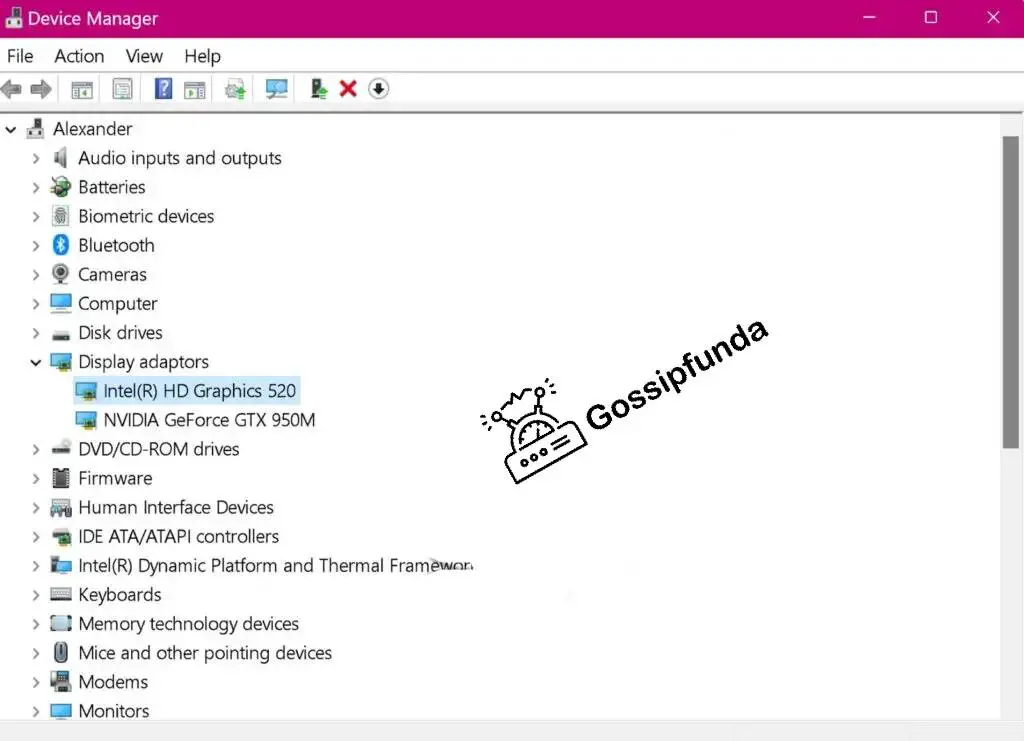Click the Batteries category icon

click(61, 187)
